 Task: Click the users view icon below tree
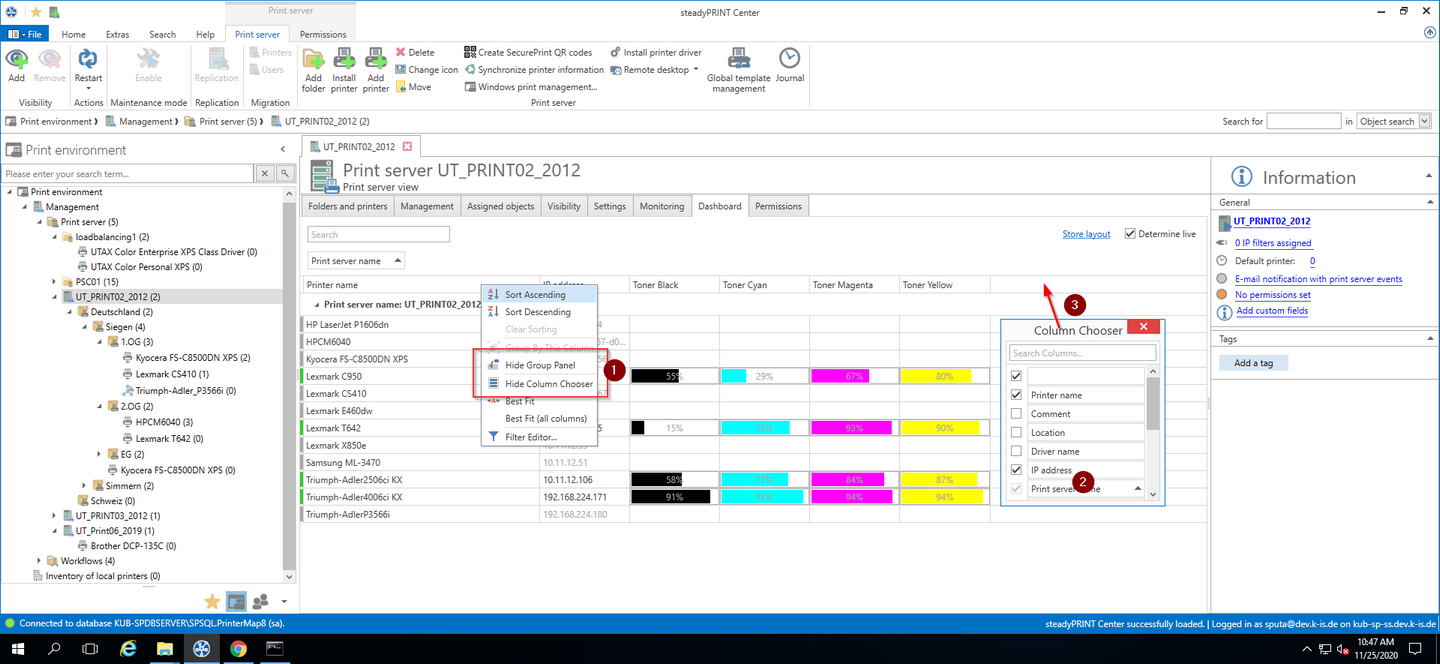point(261,601)
